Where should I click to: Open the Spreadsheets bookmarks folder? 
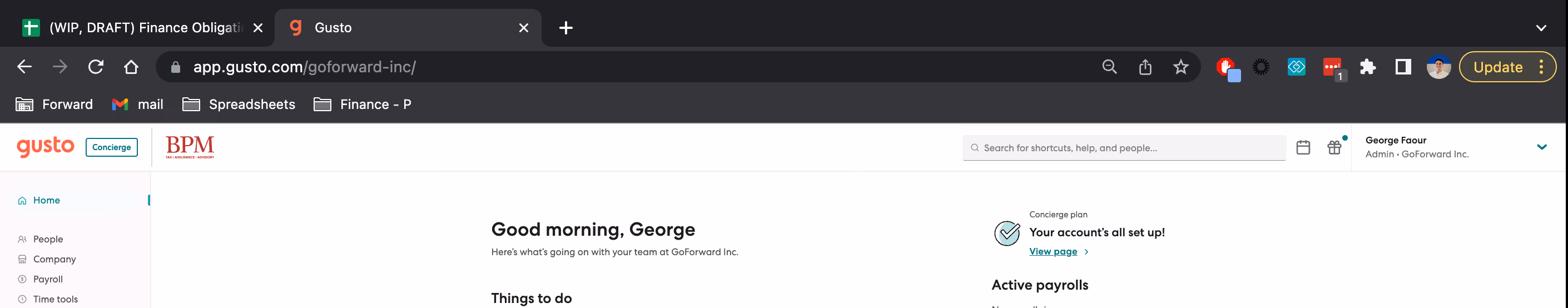pyautogui.click(x=239, y=104)
